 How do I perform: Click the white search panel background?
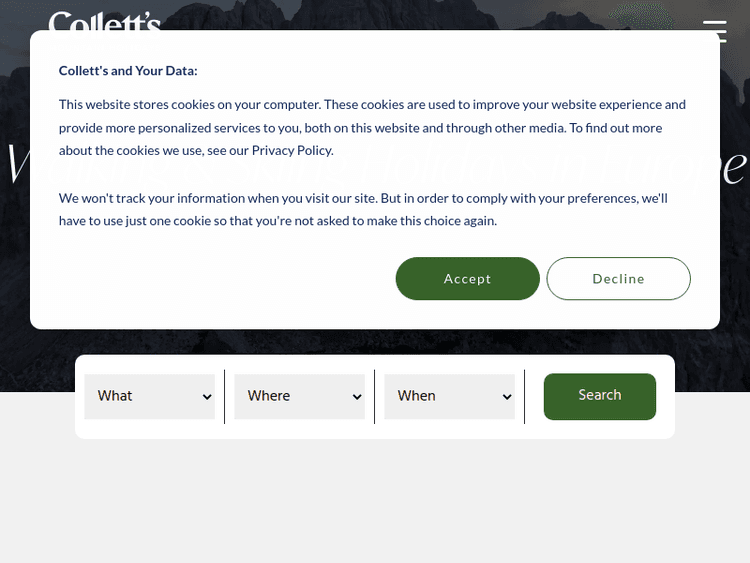click(375, 430)
